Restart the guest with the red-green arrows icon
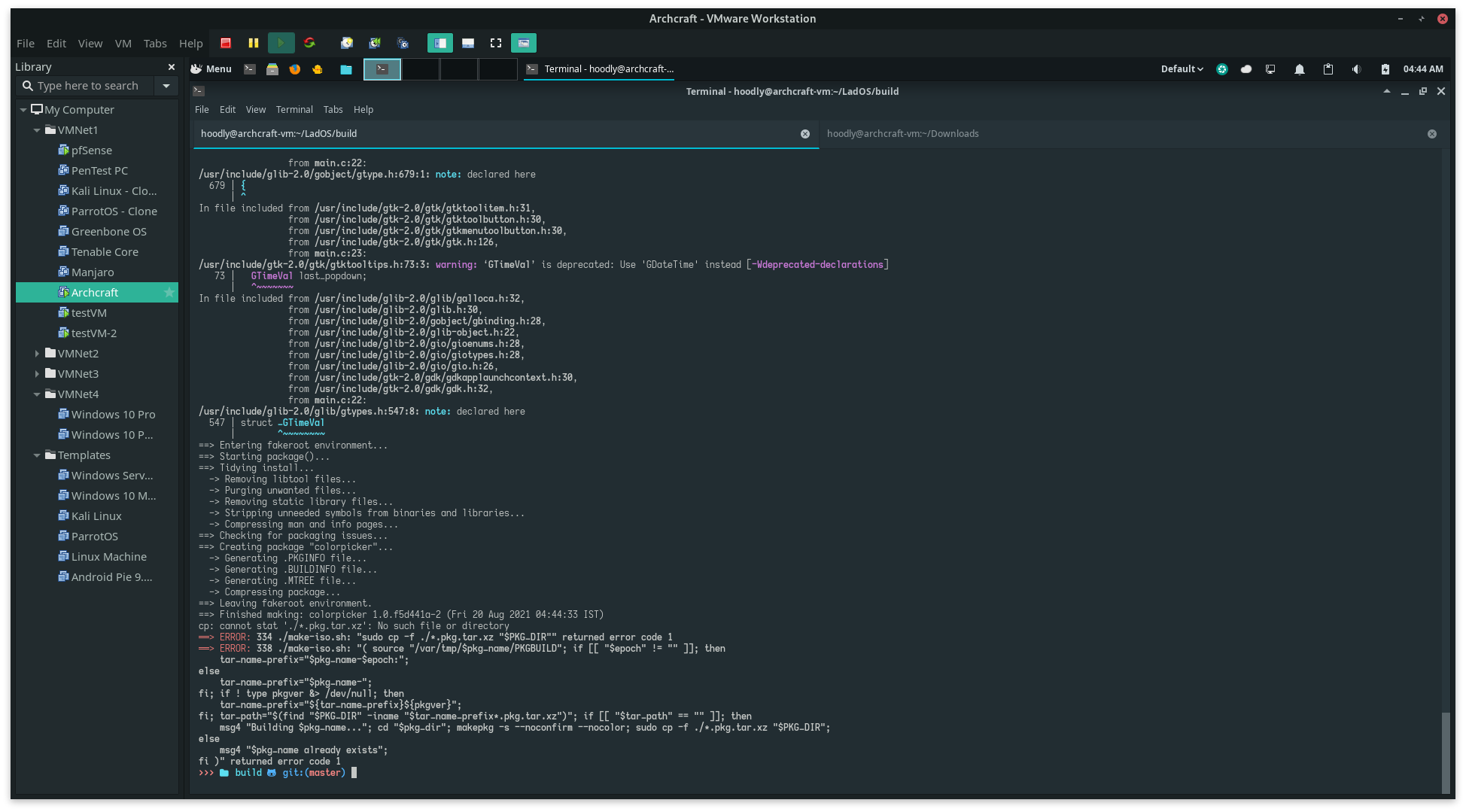 309,44
